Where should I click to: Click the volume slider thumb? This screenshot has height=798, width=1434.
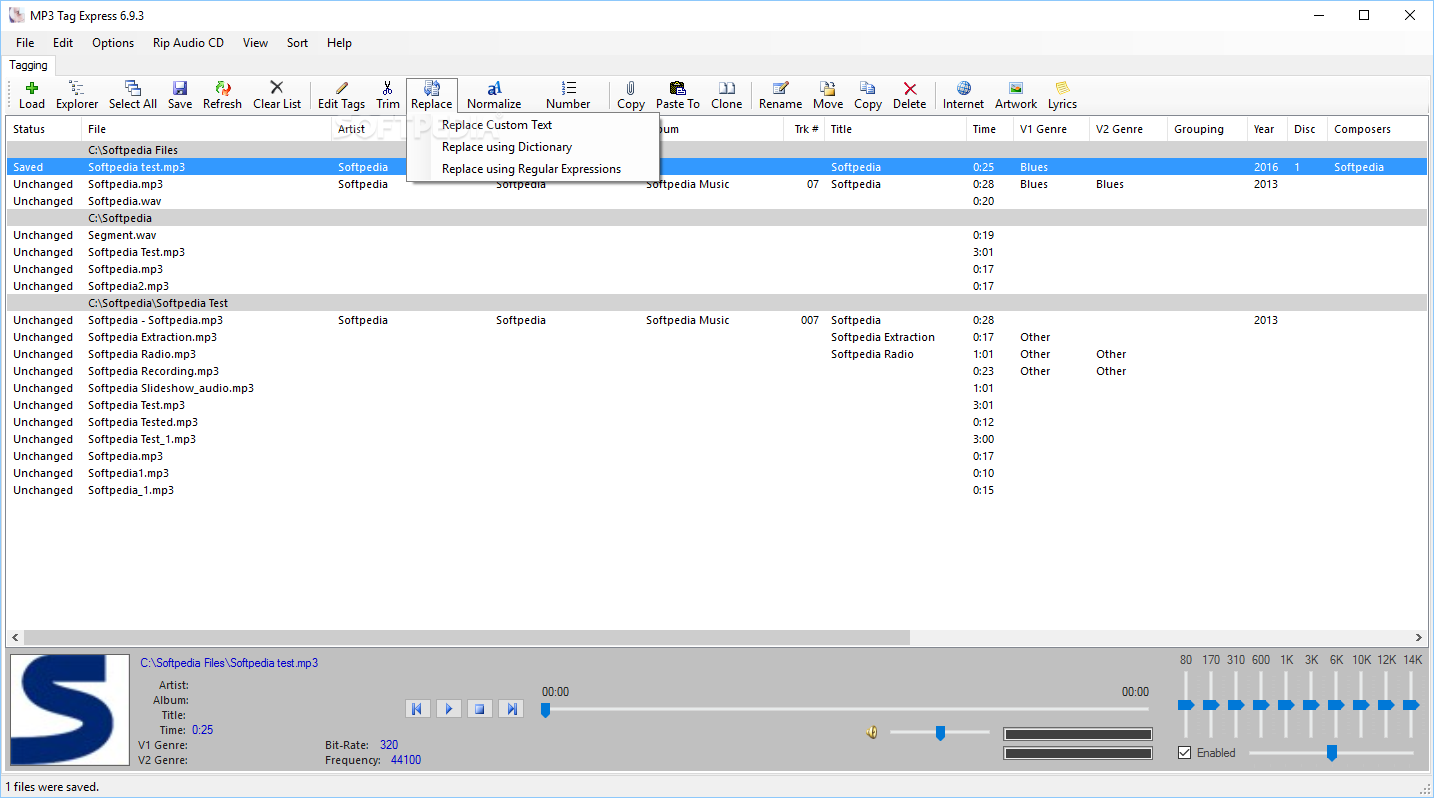pyautogui.click(x=940, y=733)
